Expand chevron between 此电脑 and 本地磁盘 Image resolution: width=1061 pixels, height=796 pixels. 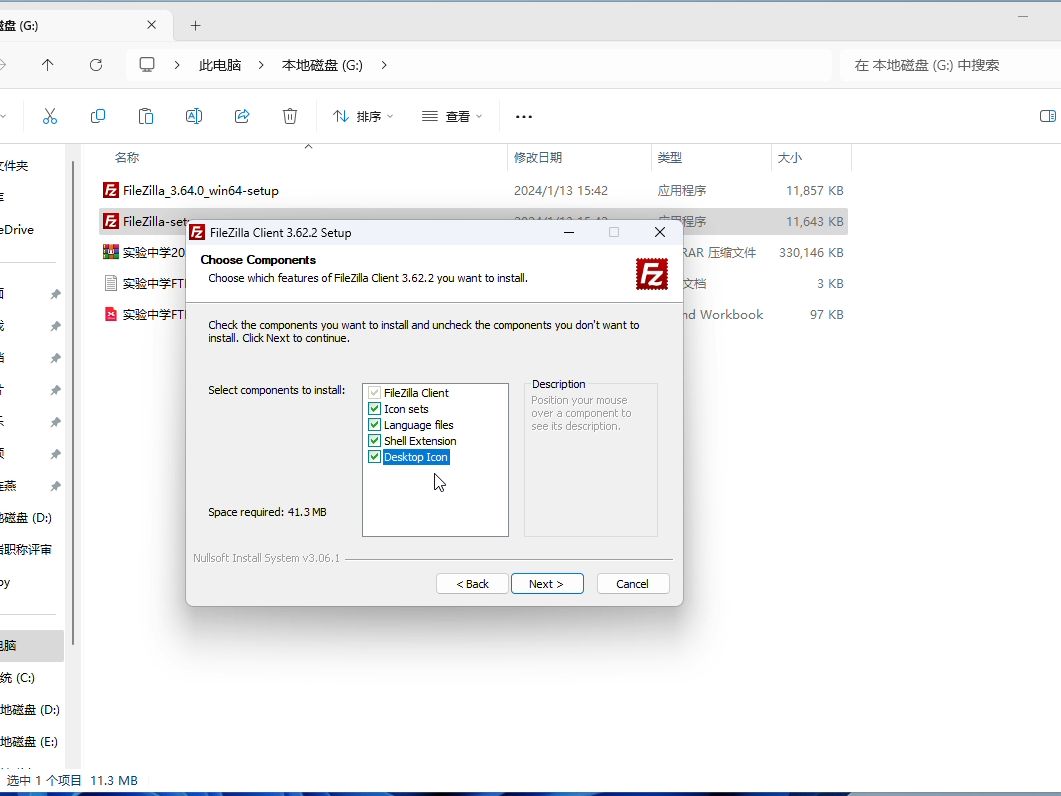pyautogui.click(x=261, y=65)
